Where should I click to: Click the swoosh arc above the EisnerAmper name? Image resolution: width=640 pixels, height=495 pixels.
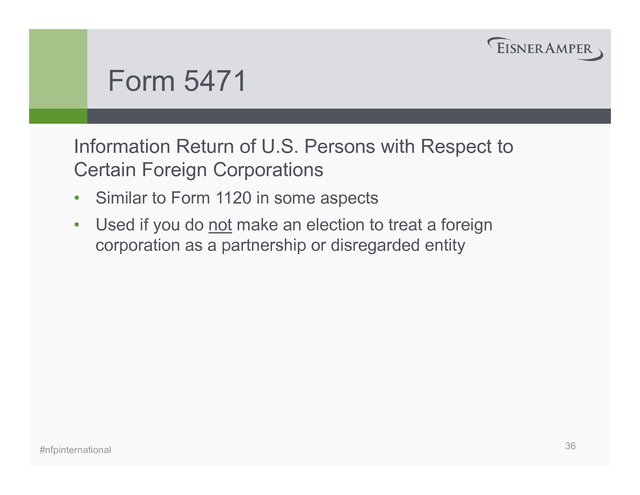click(x=545, y=39)
